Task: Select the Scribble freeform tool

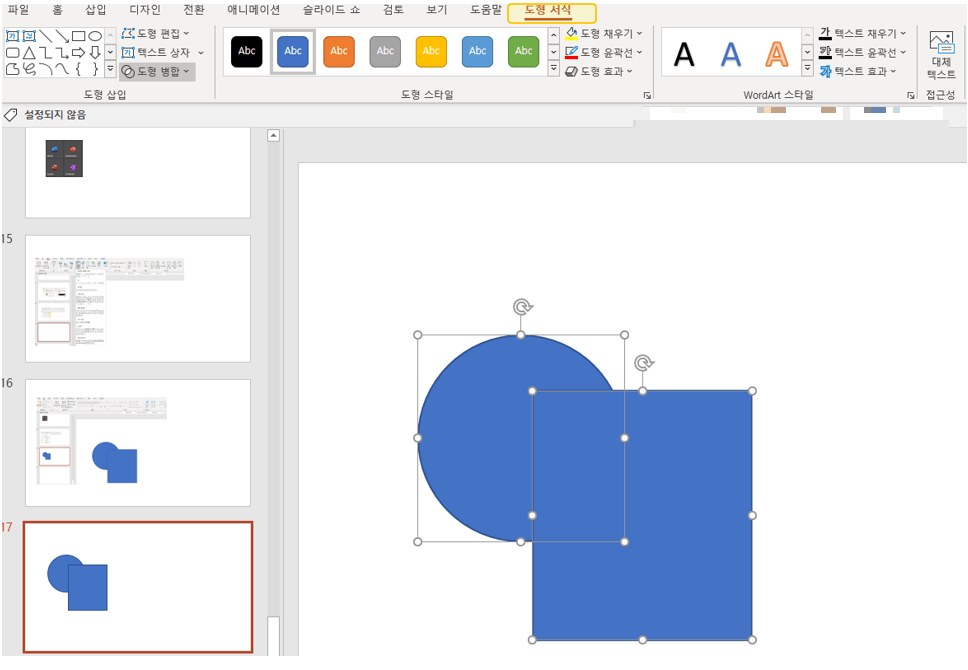Action: tap(29, 69)
